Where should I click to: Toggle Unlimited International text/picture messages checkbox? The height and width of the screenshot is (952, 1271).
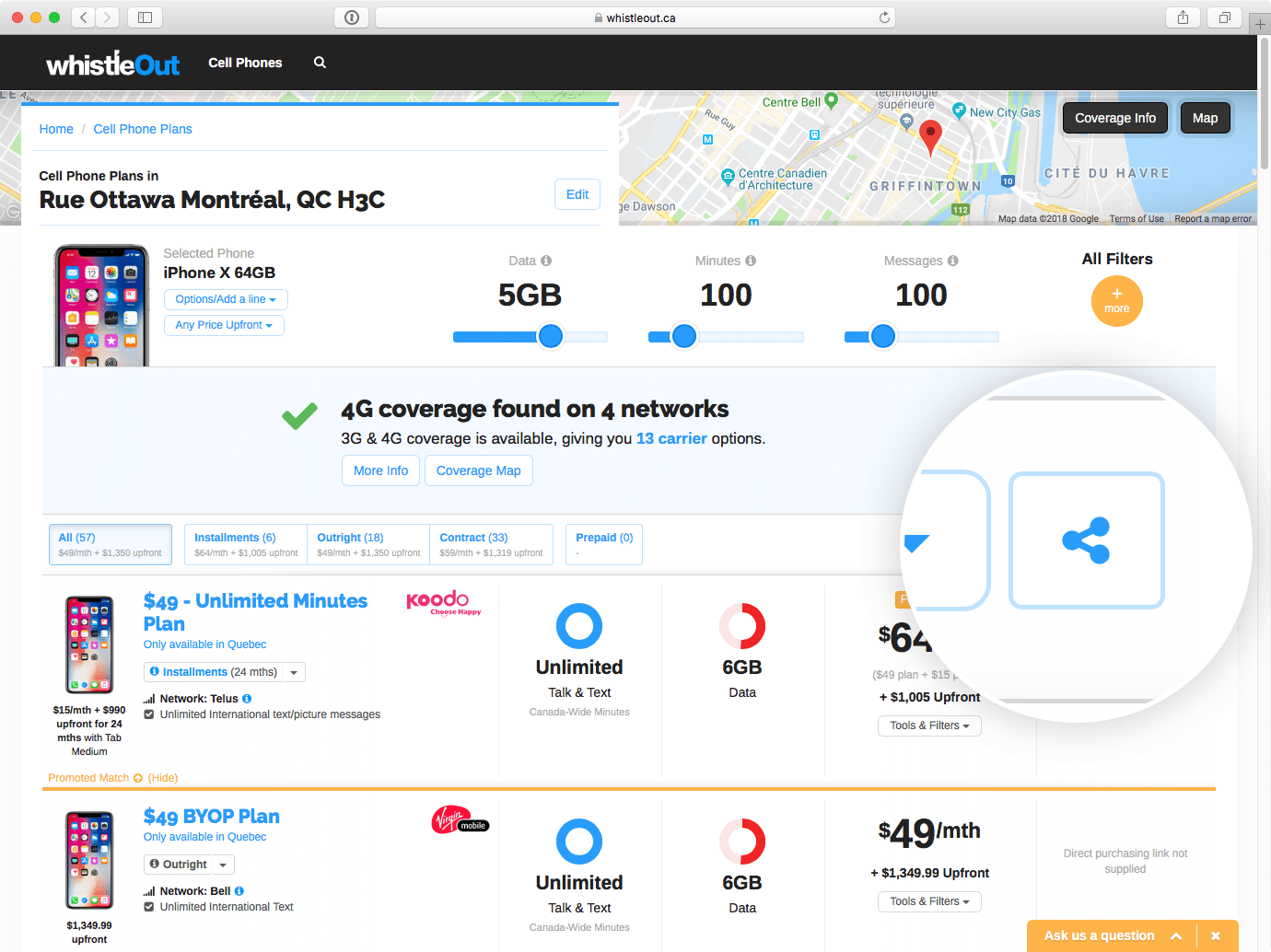(149, 714)
